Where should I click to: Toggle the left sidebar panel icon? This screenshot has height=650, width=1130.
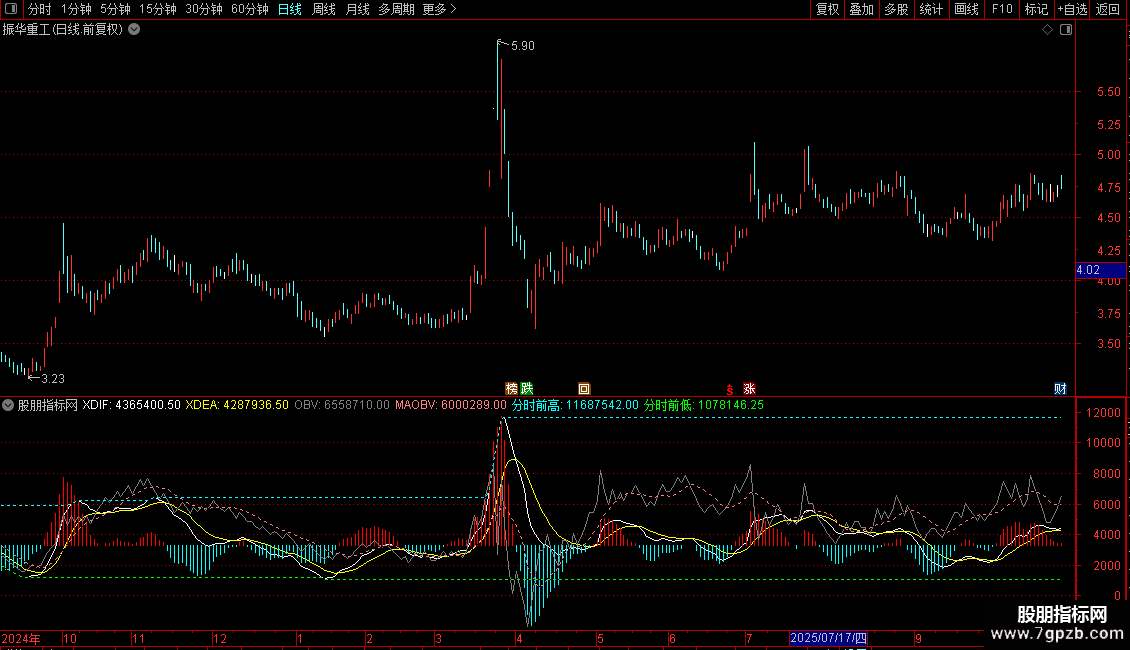(x=11, y=9)
